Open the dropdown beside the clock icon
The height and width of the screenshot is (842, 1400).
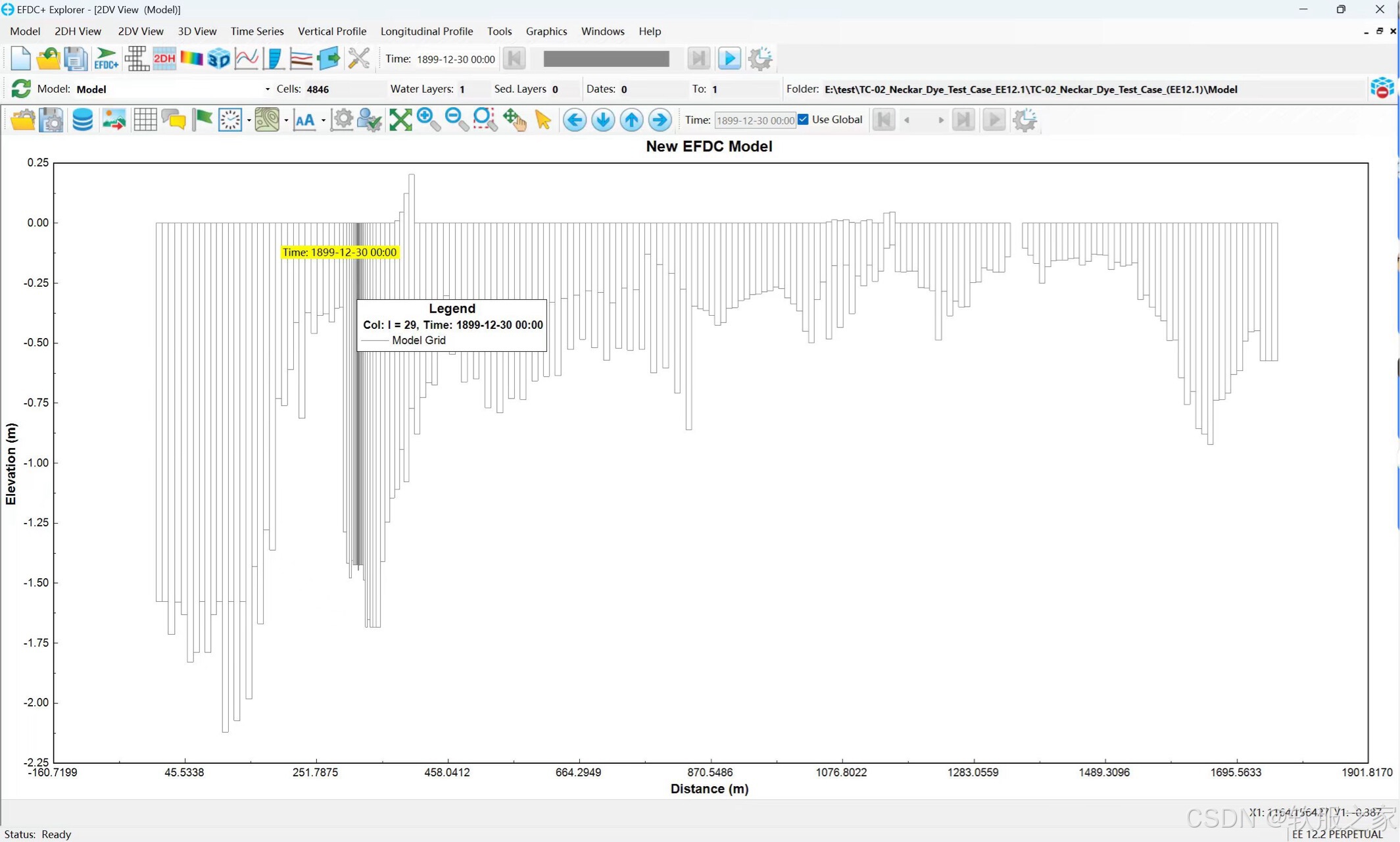(249, 120)
